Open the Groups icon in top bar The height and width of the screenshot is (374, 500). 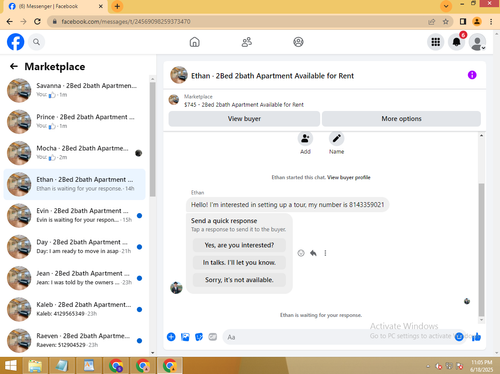click(x=298, y=42)
